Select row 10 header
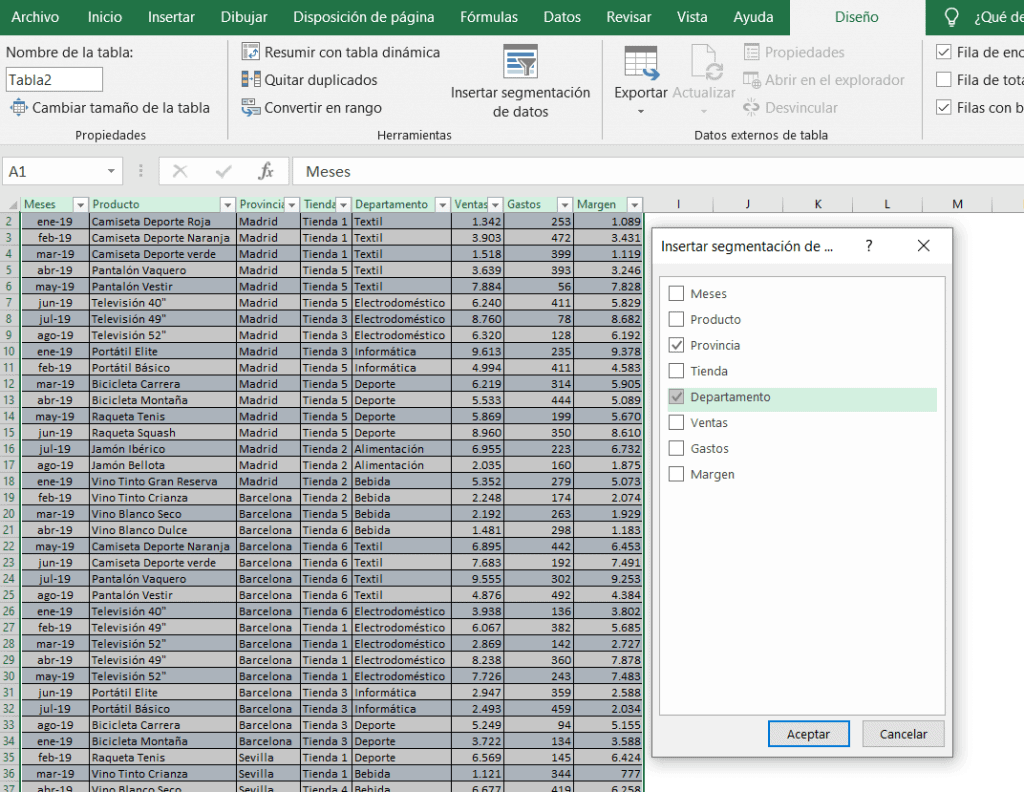This screenshot has width=1024, height=792. tap(10, 351)
